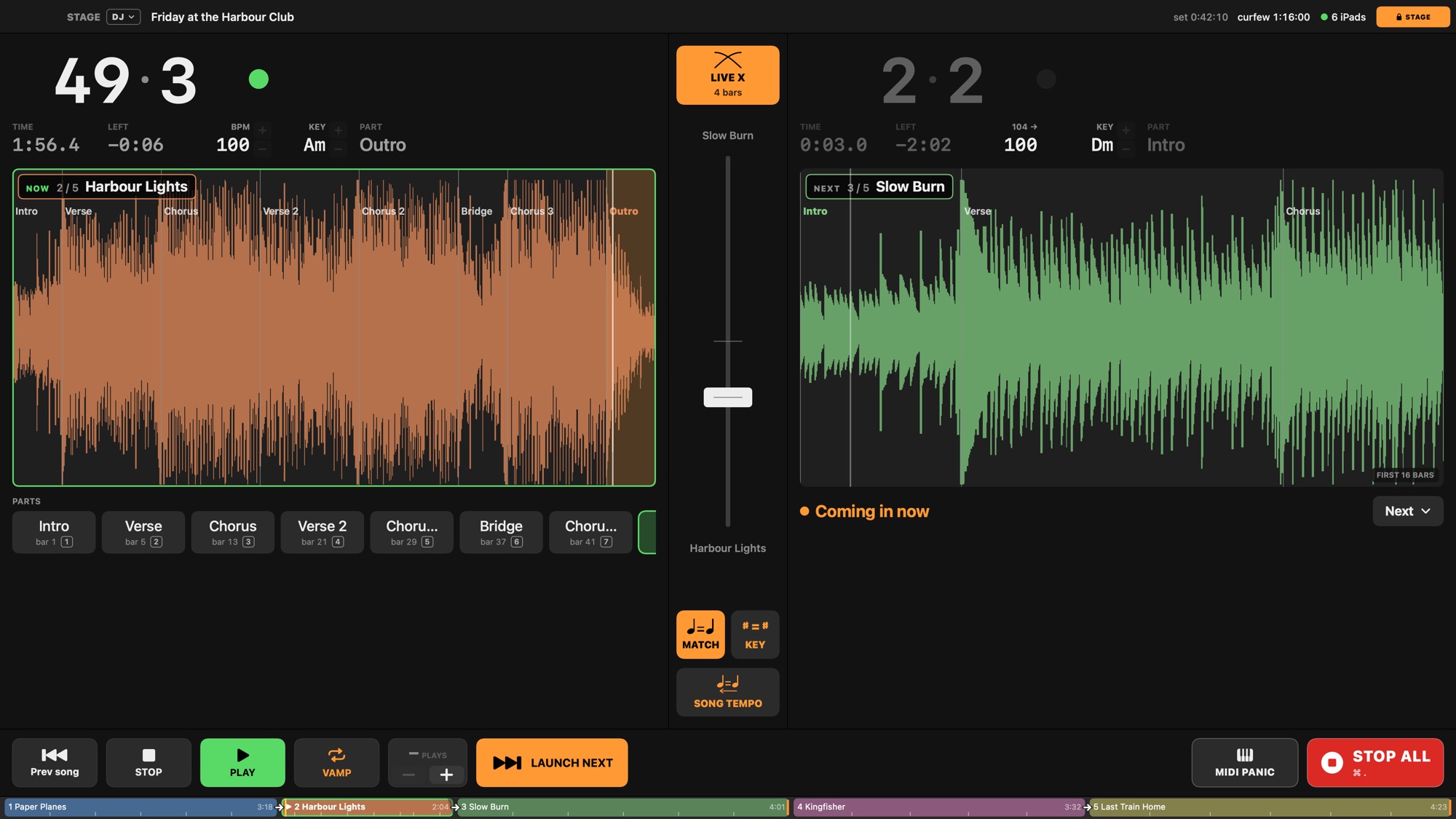Open the Next transition dropdown
Screen dimensions: 1456x819
(x=1407, y=511)
